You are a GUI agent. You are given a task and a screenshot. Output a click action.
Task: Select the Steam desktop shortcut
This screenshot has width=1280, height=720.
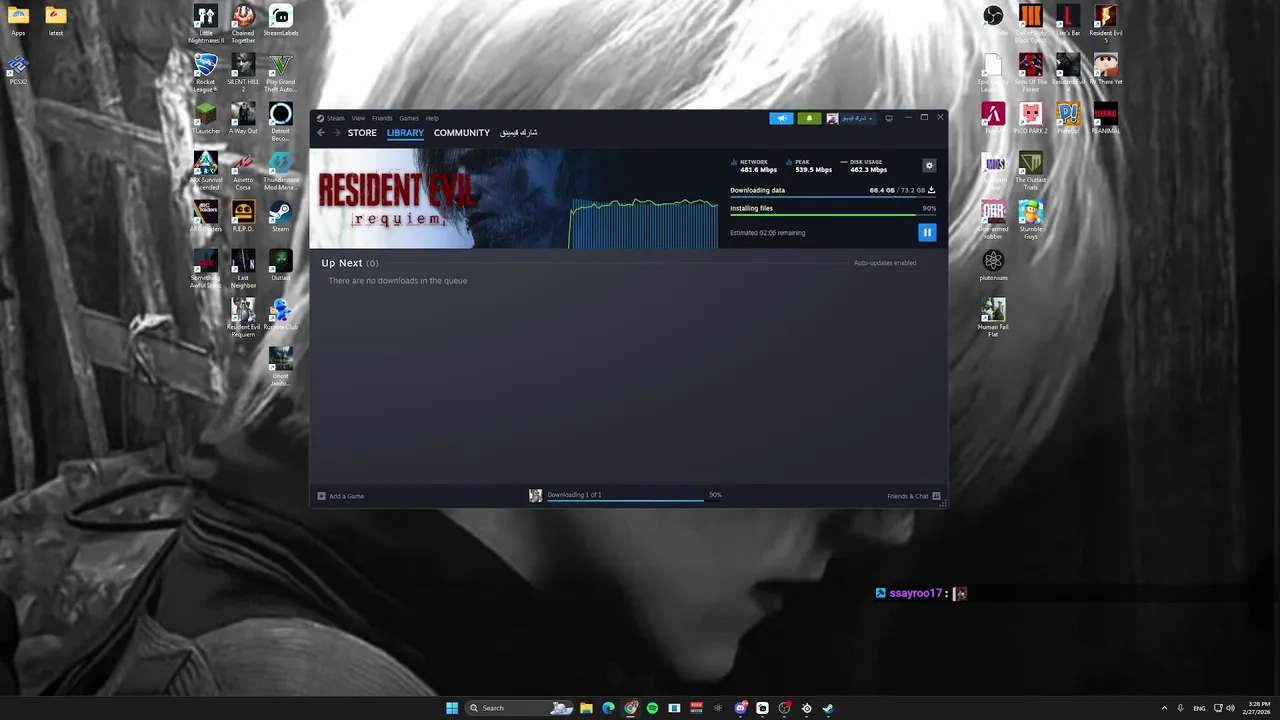(x=281, y=216)
